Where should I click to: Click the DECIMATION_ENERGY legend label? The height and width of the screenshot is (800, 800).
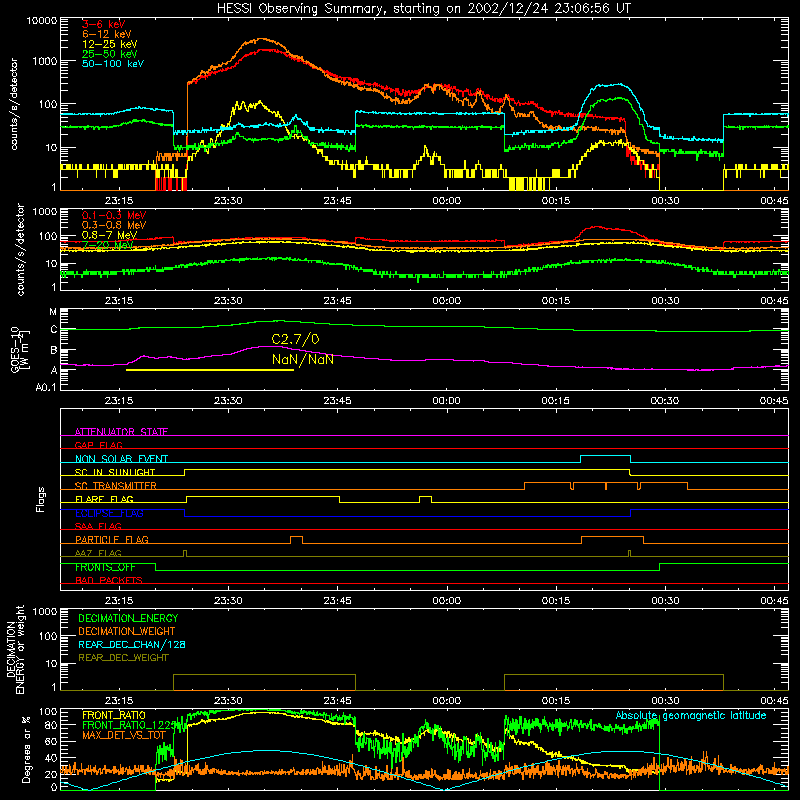click(128, 618)
